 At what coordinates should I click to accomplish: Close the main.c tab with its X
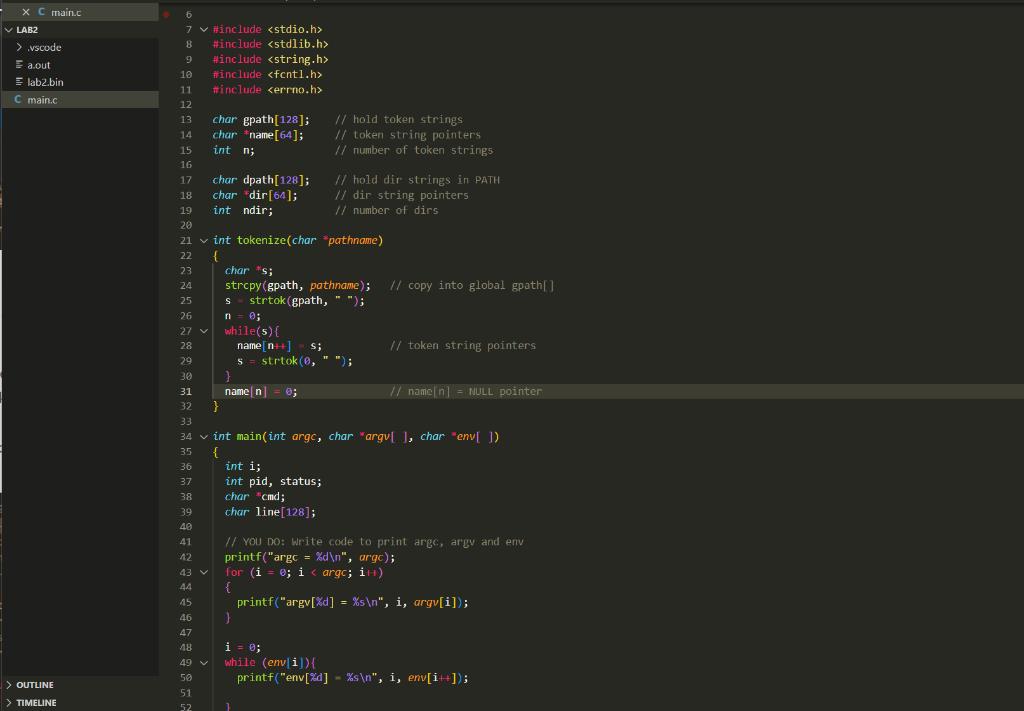(x=26, y=11)
